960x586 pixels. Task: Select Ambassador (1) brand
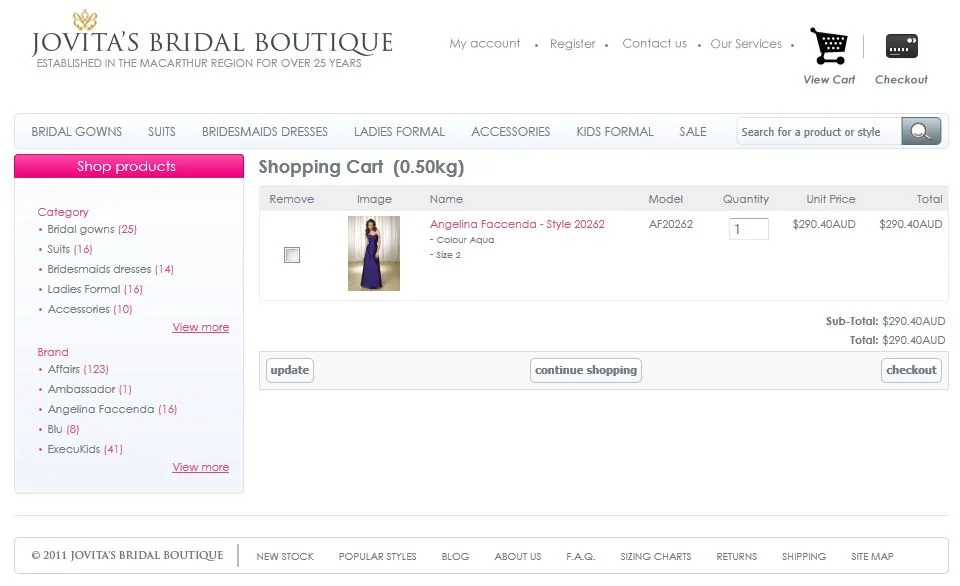[x=90, y=389]
